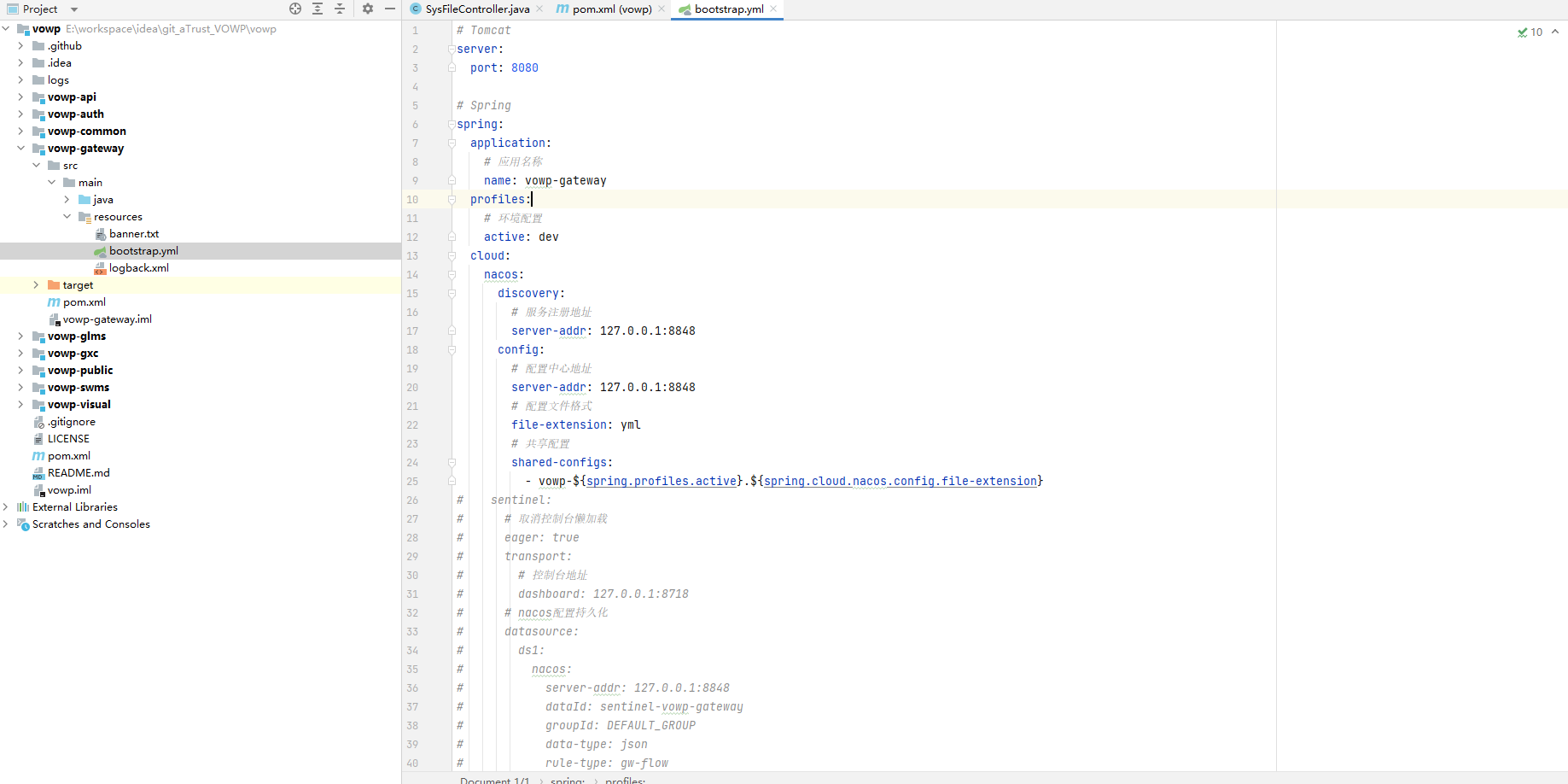
Task: Select the .gitignore file
Action: pos(72,421)
